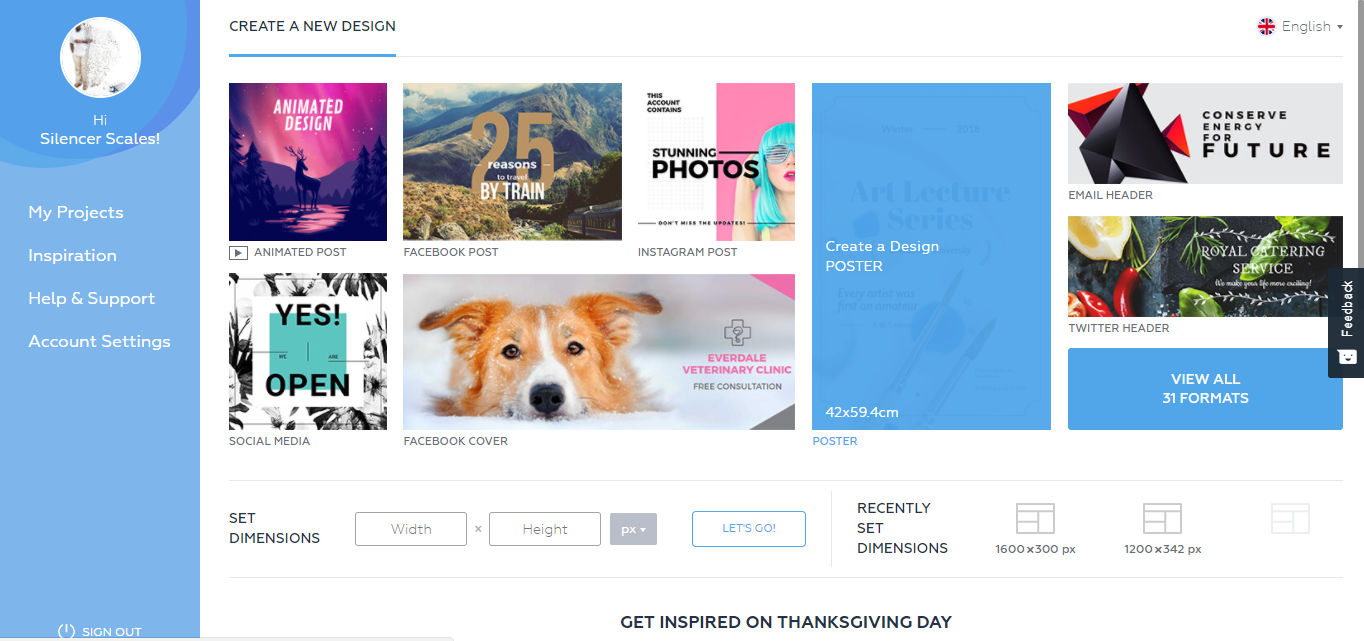This screenshot has height=641, width=1364.
Task: Click the Width input field
Action: tap(411, 529)
